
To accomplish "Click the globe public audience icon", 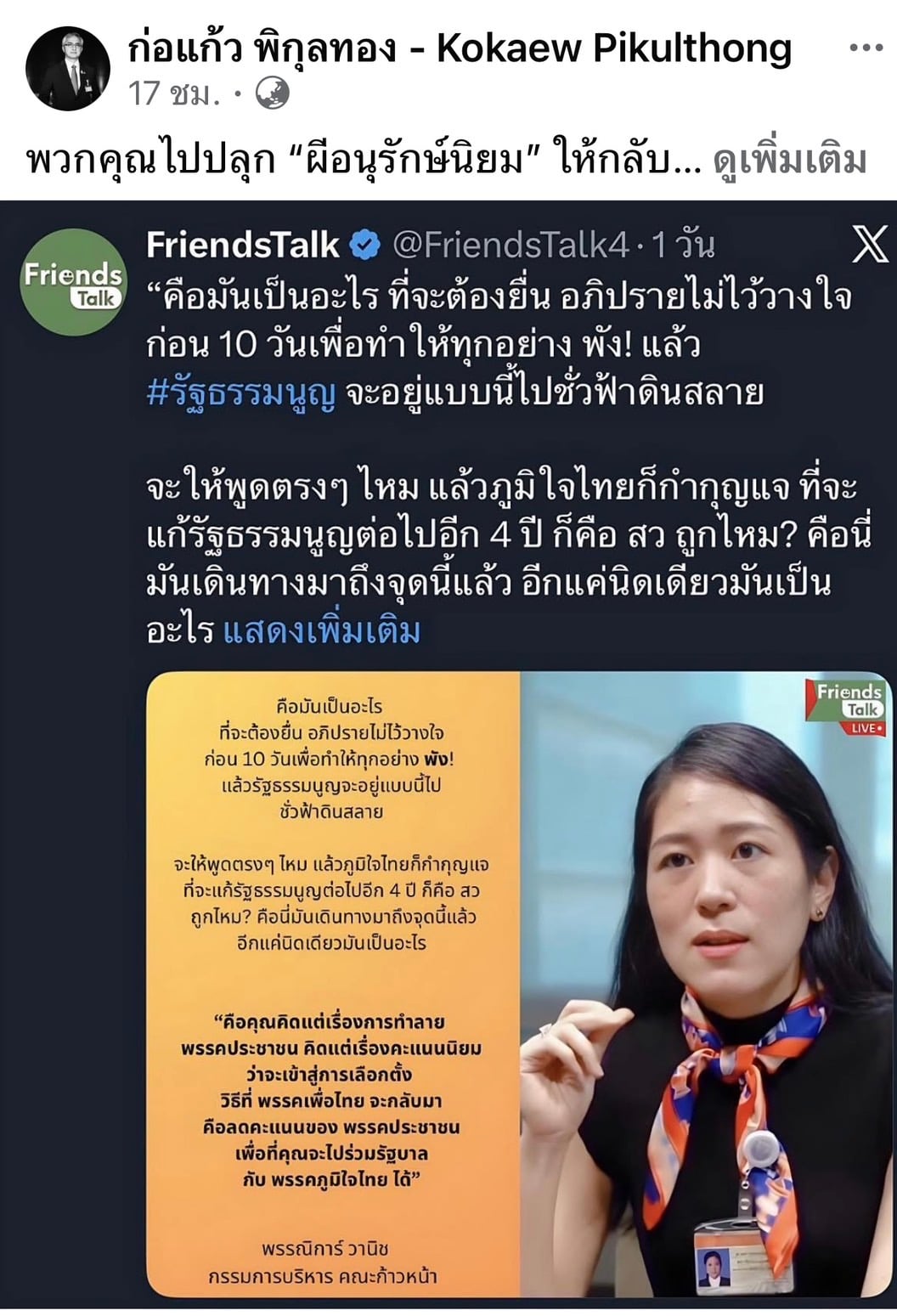I will [274, 93].
